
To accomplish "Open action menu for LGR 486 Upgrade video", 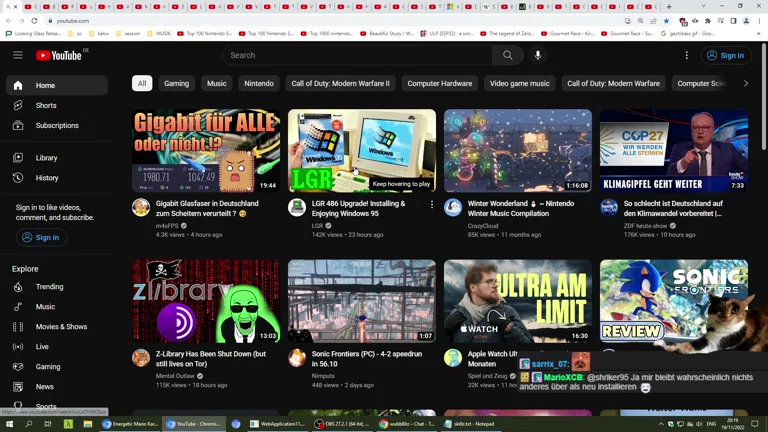I will (x=432, y=204).
